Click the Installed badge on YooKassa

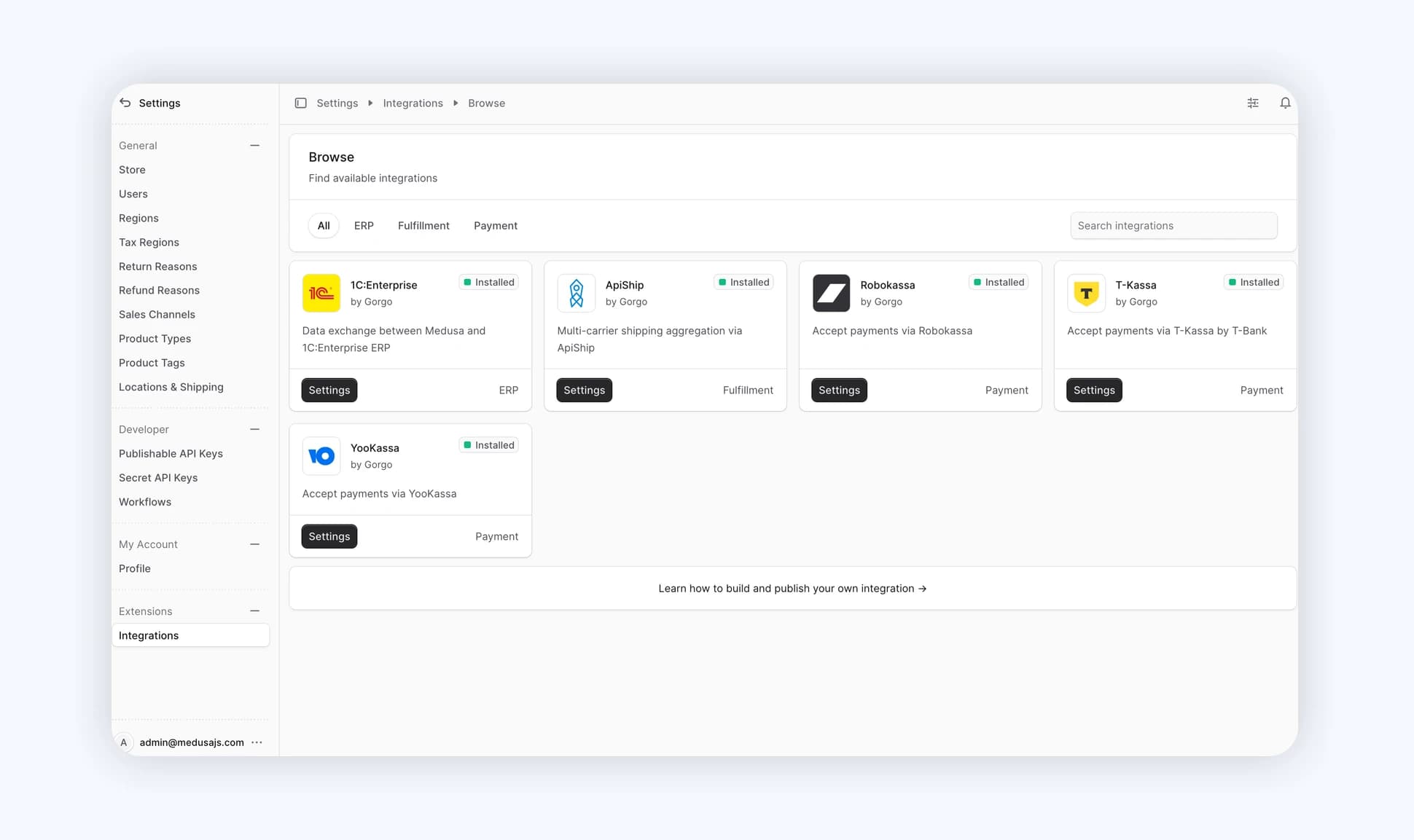[x=488, y=445]
